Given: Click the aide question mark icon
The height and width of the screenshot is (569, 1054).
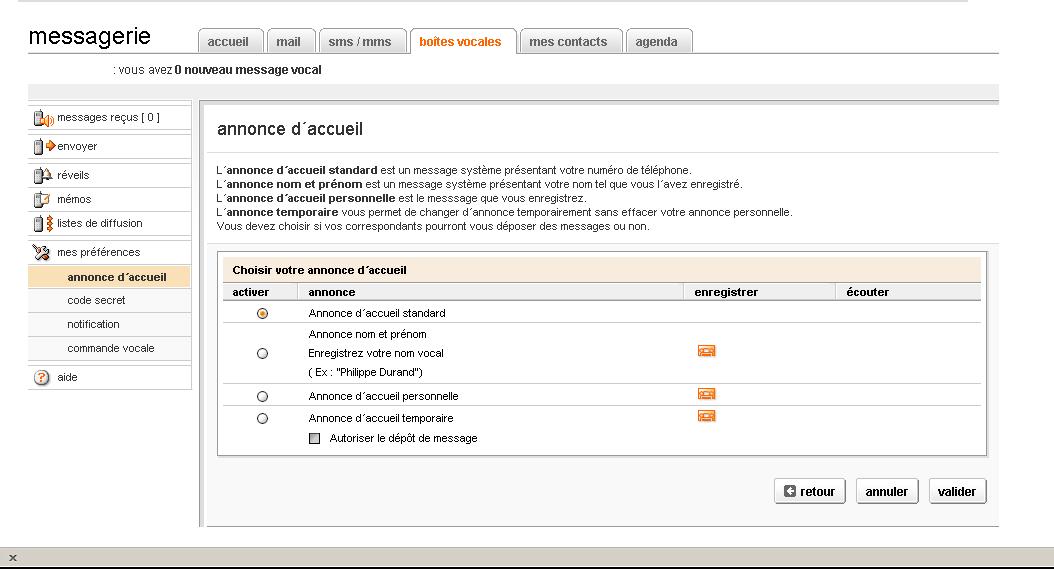Looking at the screenshot, I should pos(42,378).
